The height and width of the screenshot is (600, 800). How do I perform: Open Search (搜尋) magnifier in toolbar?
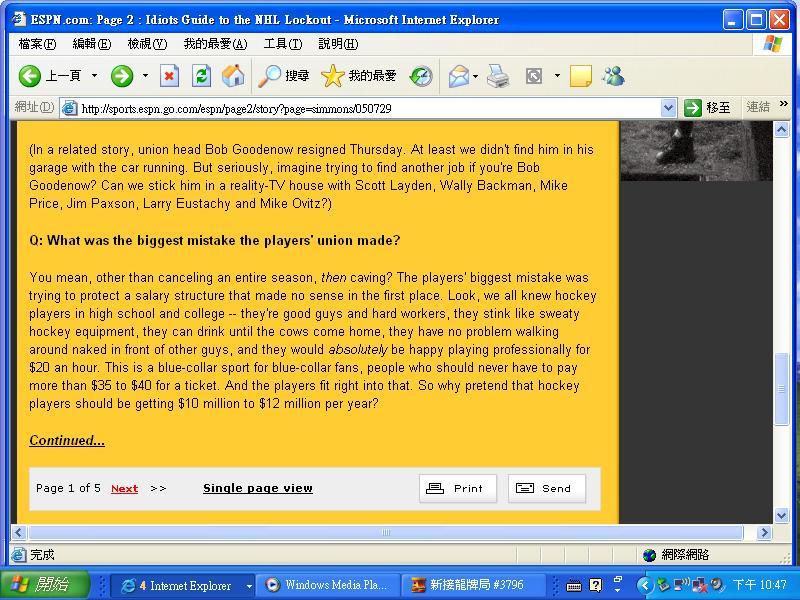(x=284, y=77)
